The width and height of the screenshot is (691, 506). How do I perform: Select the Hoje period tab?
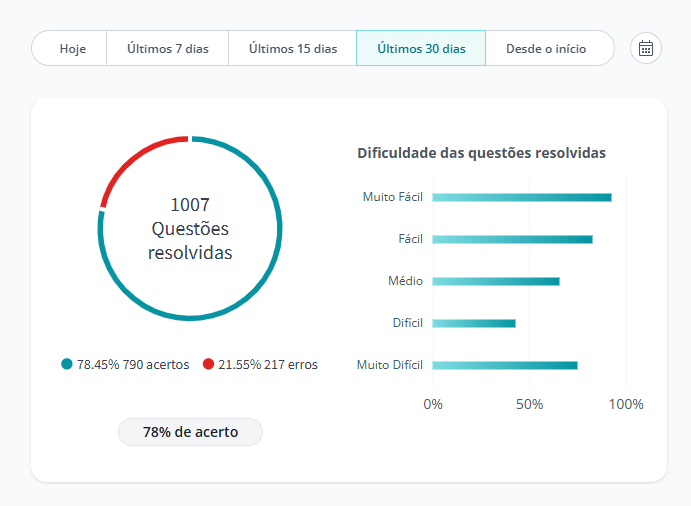click(69, 48)
